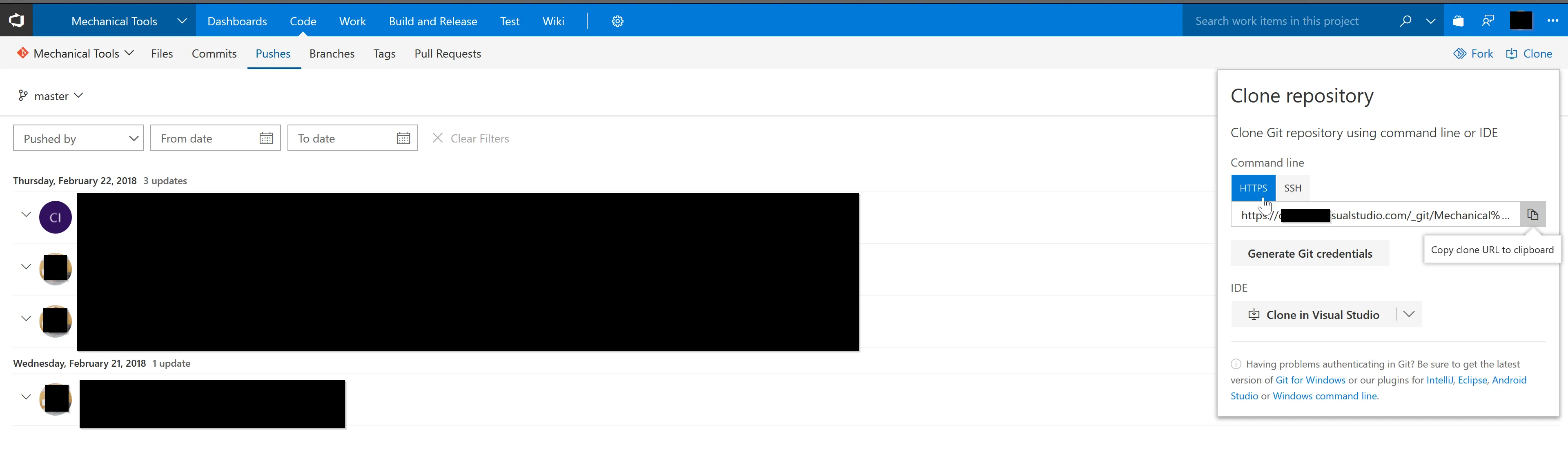This screenshot has width=1568, height=459.
Task: Click the Azure DevOps logo icon
Action: [x=16, y=21]
